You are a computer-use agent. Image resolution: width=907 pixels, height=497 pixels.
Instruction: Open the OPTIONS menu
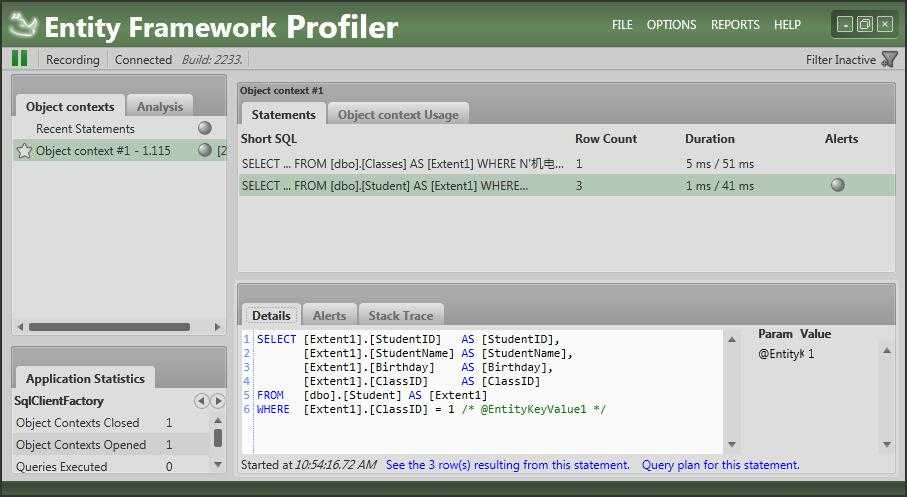click(672, 25)
